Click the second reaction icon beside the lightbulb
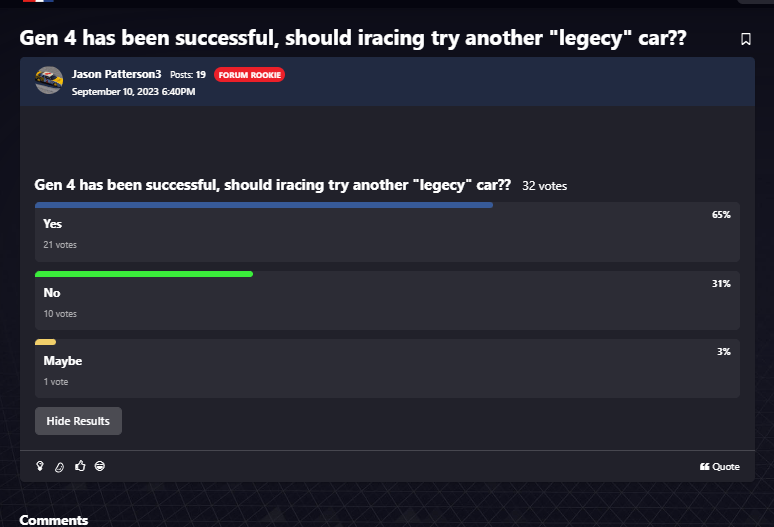Viewport: 774px width, 527px height. [59, 467]
